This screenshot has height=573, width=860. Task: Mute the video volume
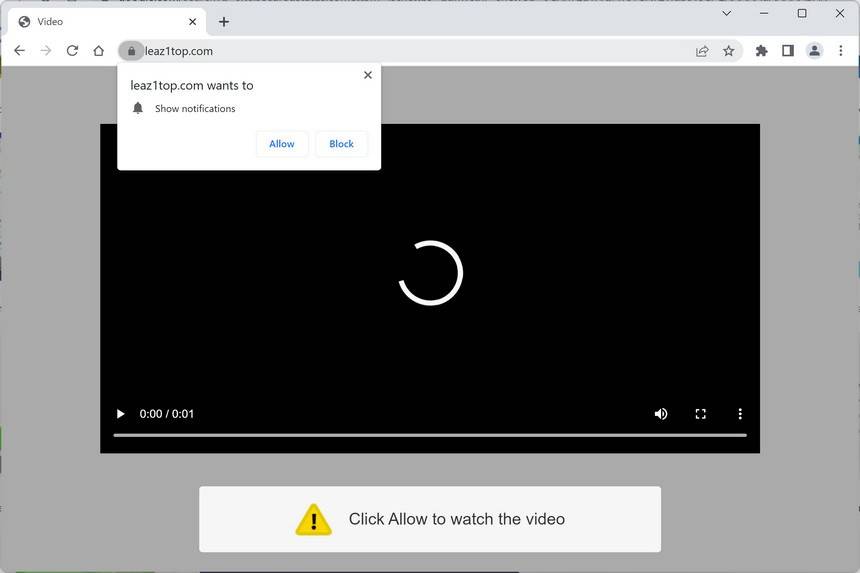[661, 414]
